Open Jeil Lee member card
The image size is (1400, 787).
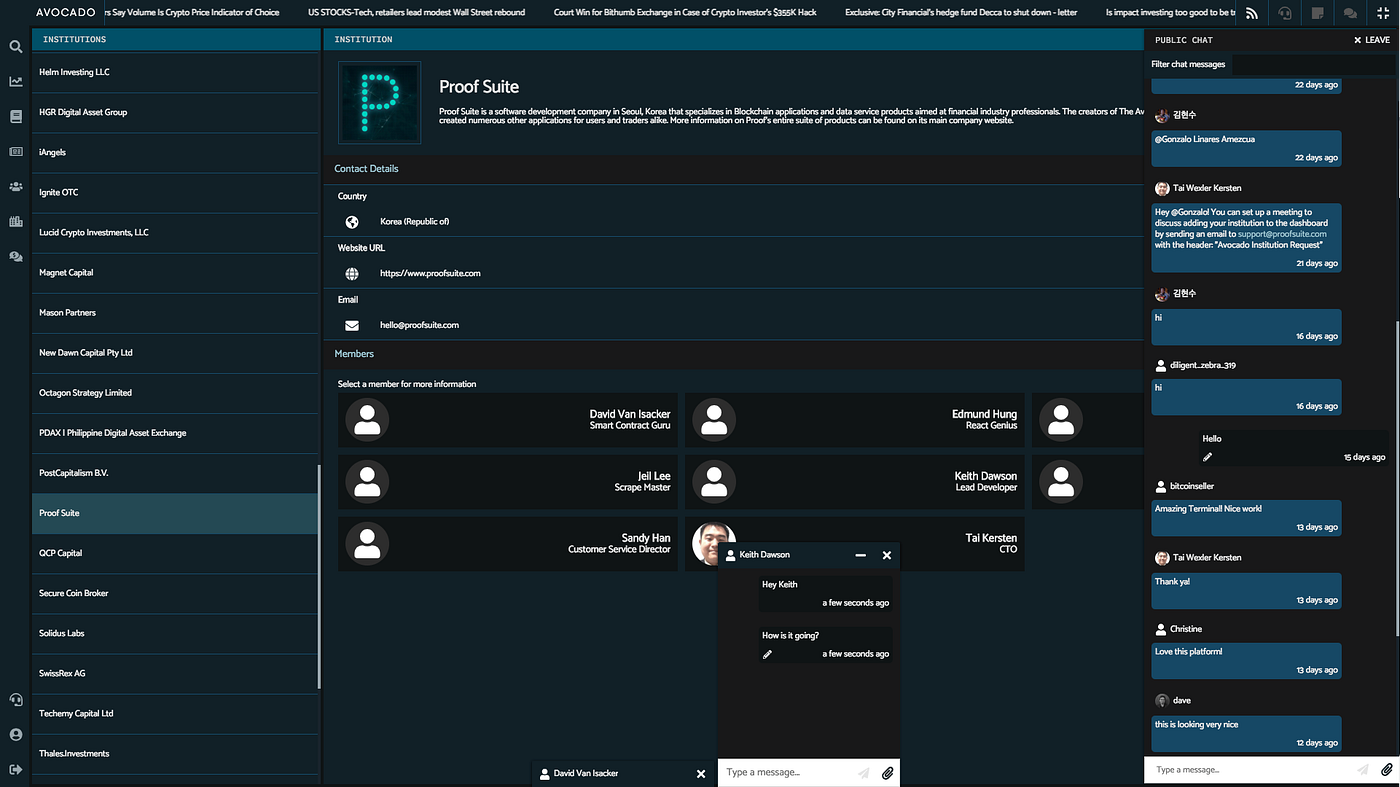pos(508,482)
